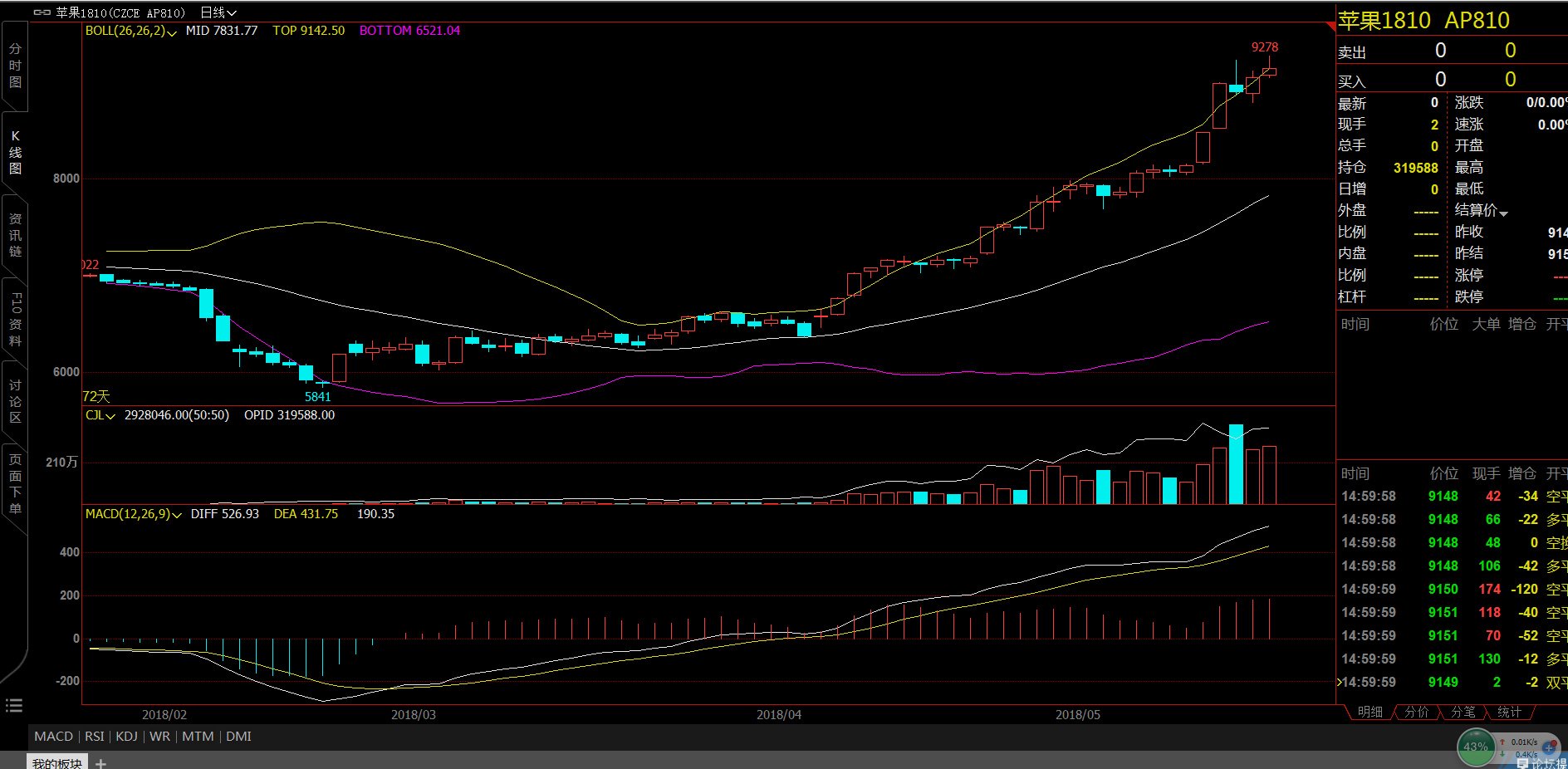Switch to the 分价 tab

coord(1416,712)
